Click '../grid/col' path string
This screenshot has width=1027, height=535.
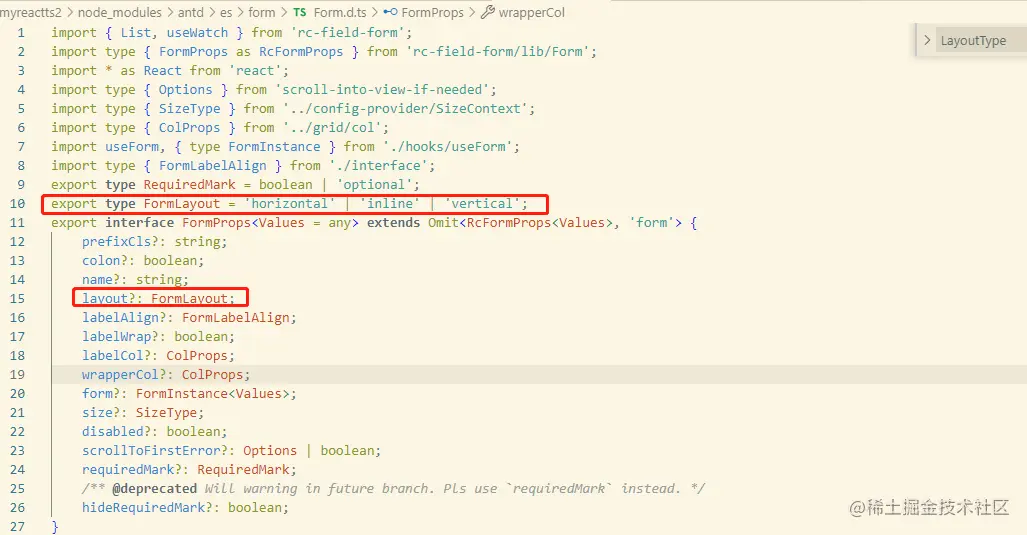pos(332,128)
